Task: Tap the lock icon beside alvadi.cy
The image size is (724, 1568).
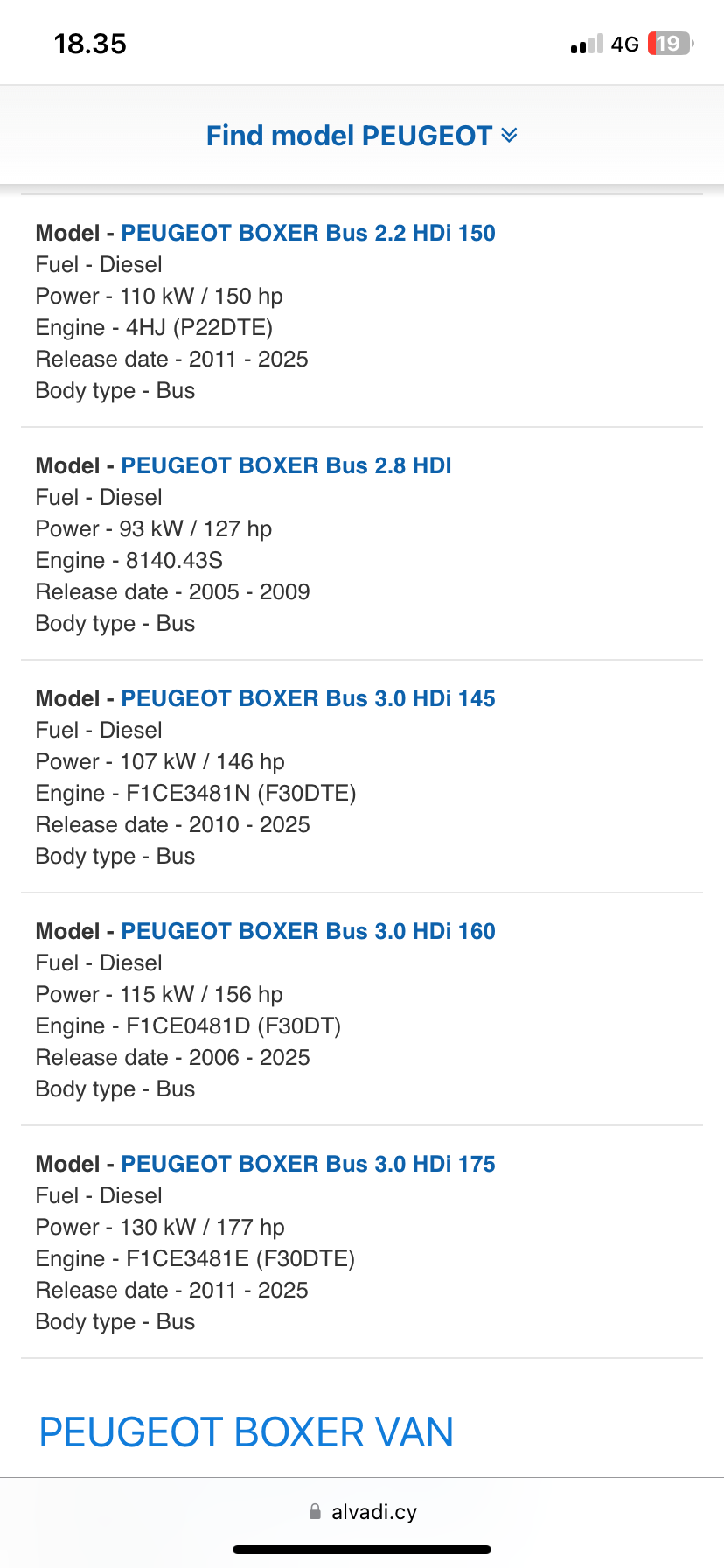Action: point(315,1511)
